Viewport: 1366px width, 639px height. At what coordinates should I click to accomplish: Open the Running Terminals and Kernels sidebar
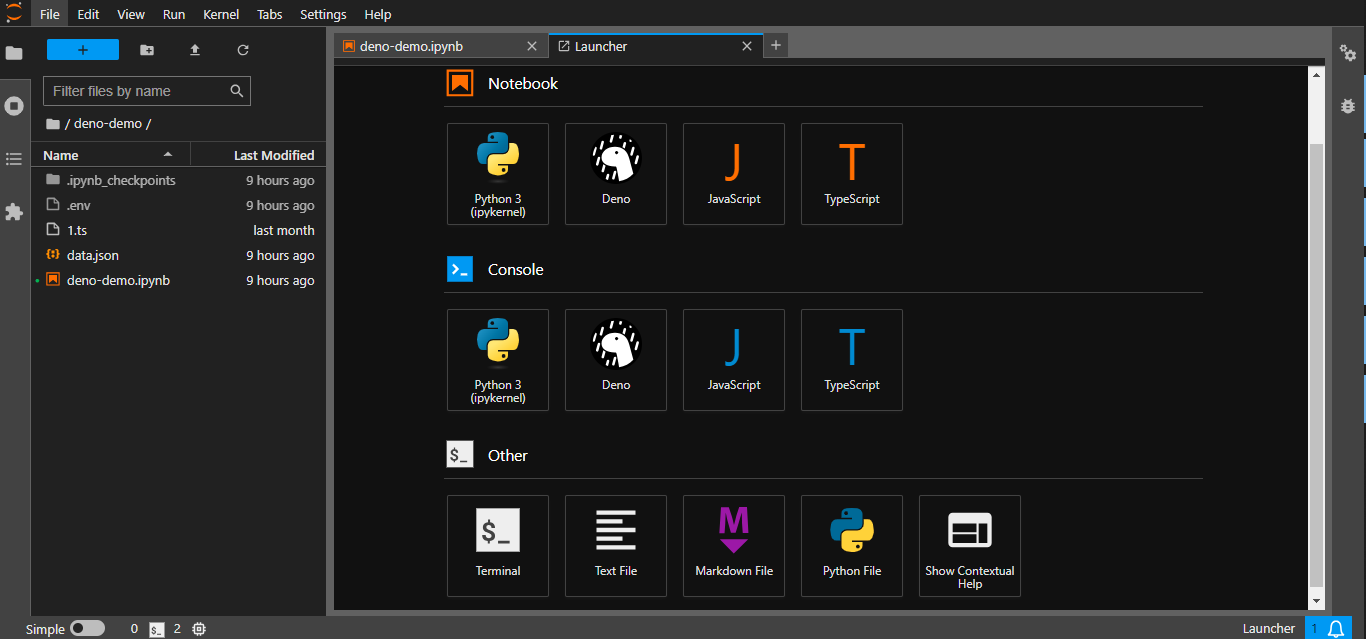click(x=14, y=106)
